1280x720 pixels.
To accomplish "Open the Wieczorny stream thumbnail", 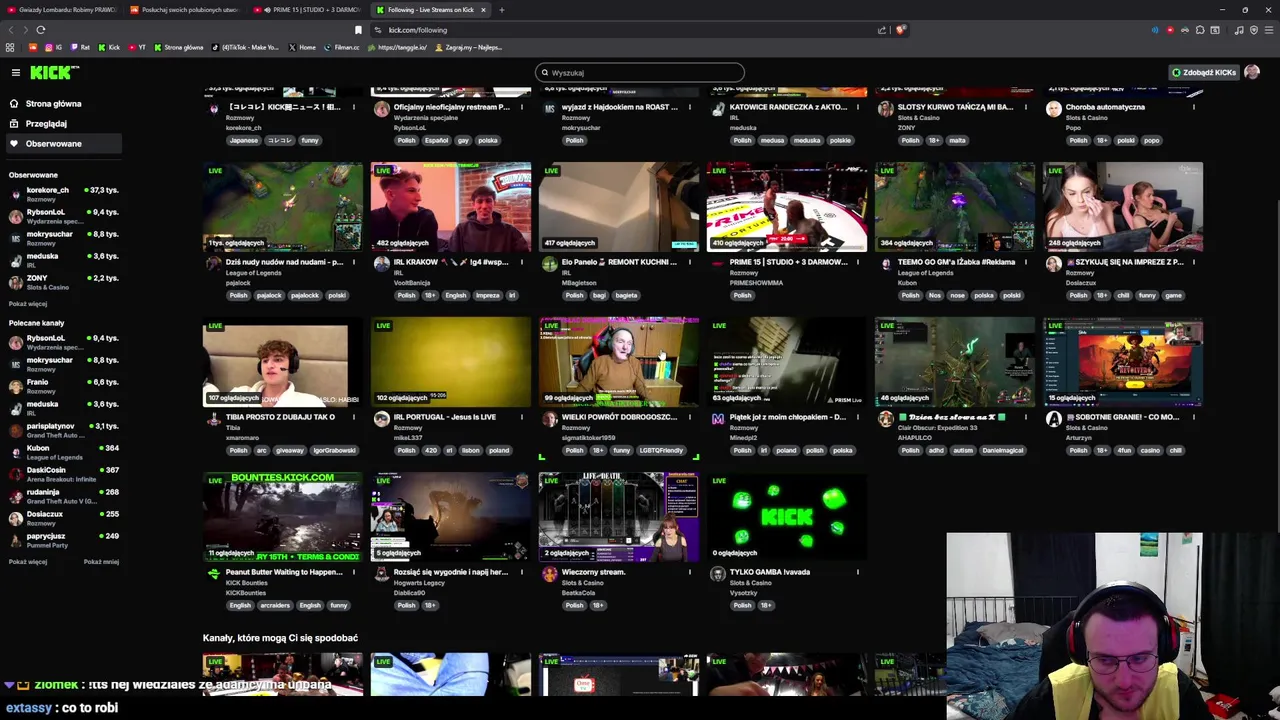I will [619, 517].
